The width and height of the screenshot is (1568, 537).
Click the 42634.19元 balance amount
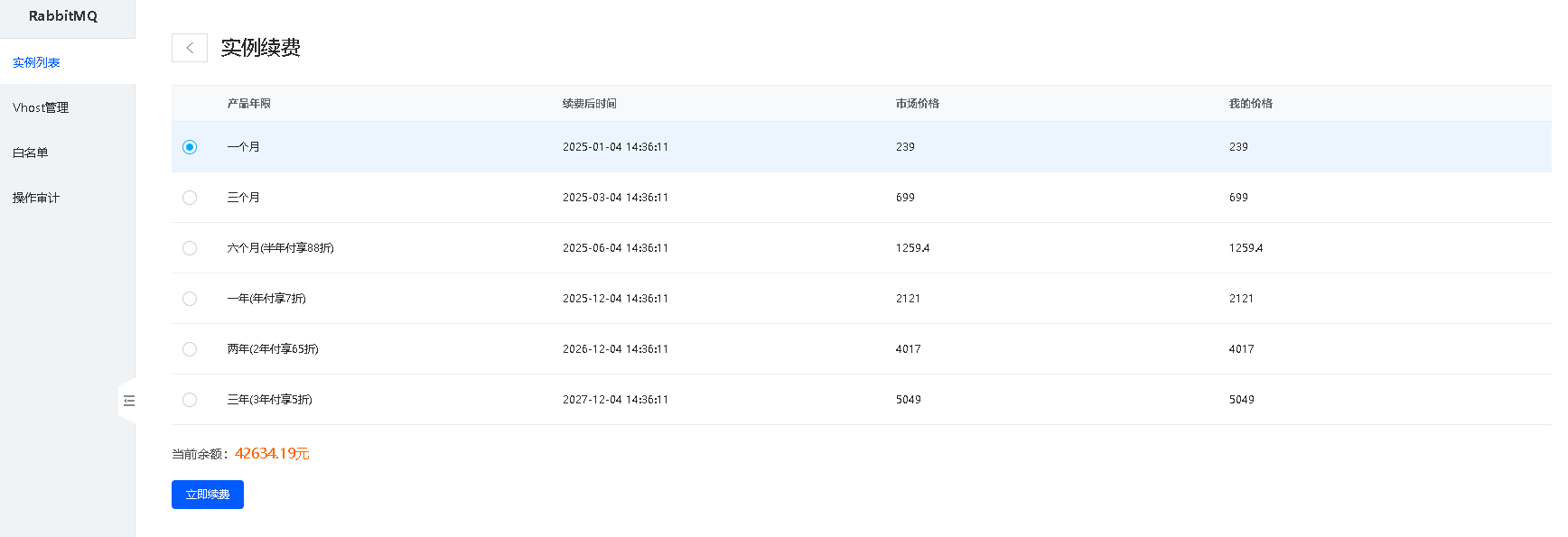[x=272, y=453]
